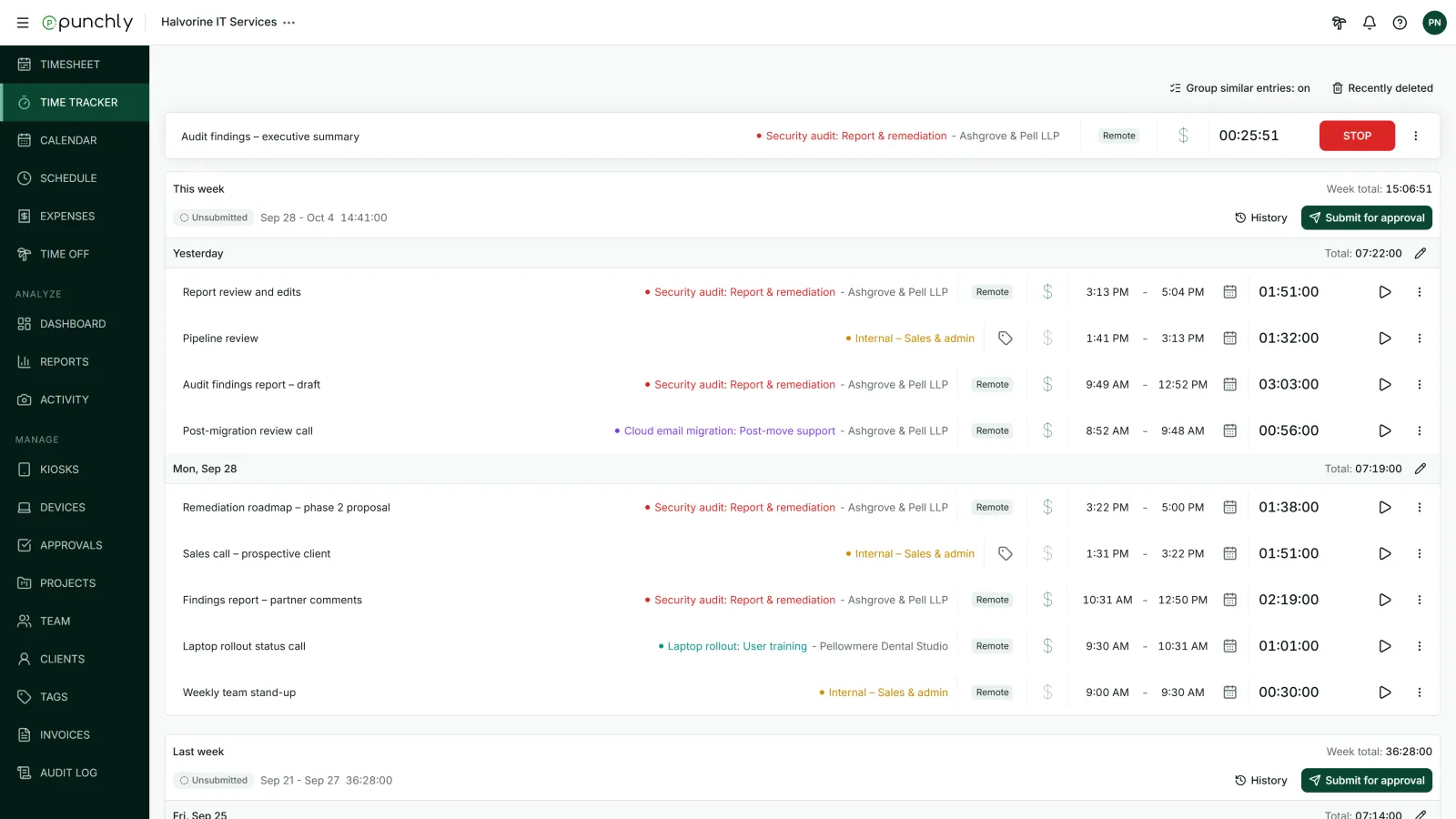Click the Remote tag on Sales stand-up row
Image resolution: width=1456 pixels, height=819 pixels.
click(992, 693)
